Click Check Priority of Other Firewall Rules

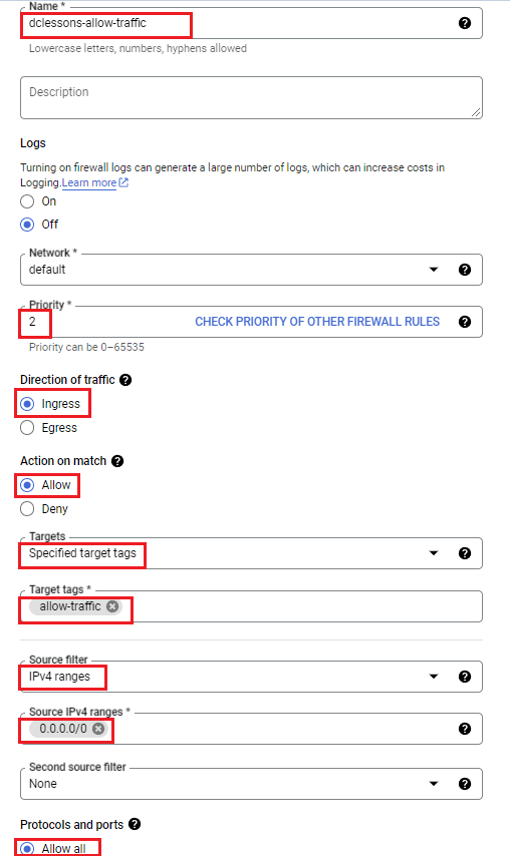click(317, 322)
